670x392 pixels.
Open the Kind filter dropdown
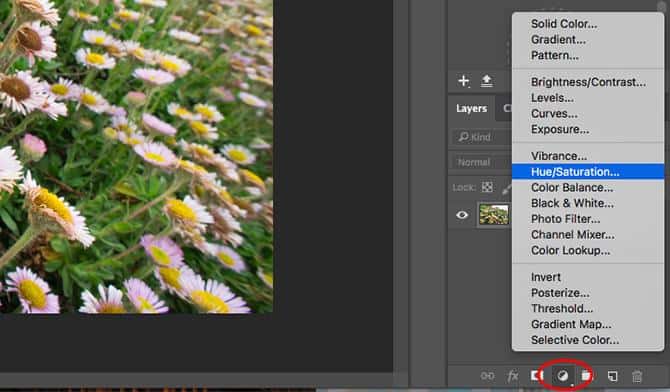coord(482,137)
